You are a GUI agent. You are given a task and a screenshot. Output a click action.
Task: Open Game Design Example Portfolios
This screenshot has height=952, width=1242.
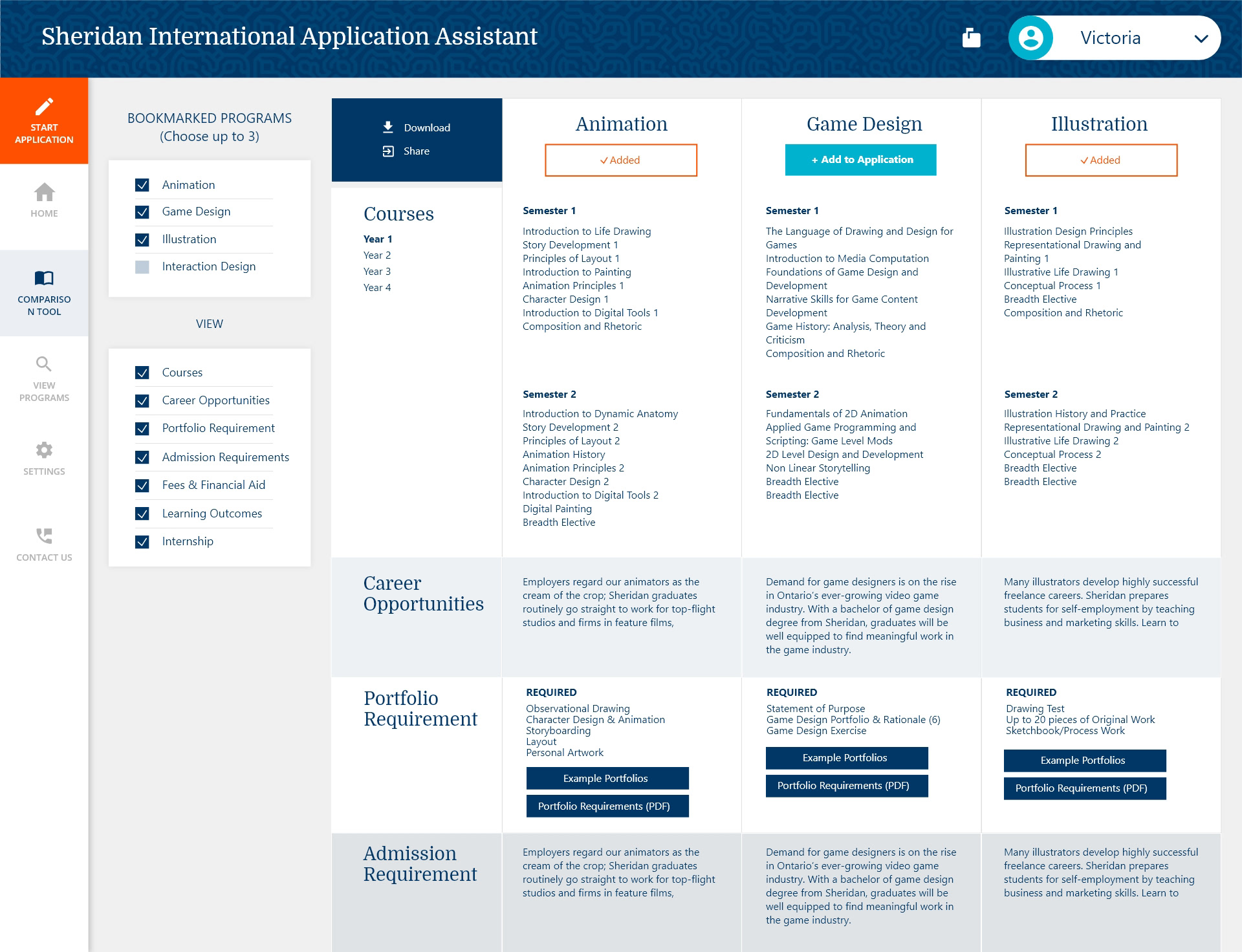(847, 758)
